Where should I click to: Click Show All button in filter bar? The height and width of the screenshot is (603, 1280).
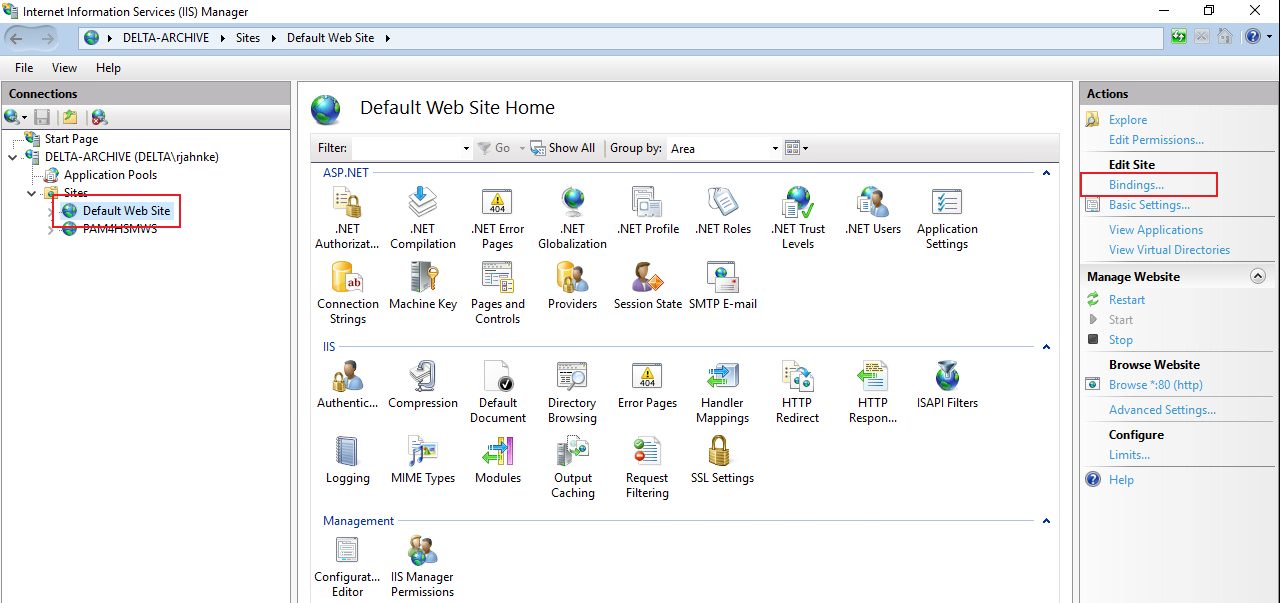(562, 148)
